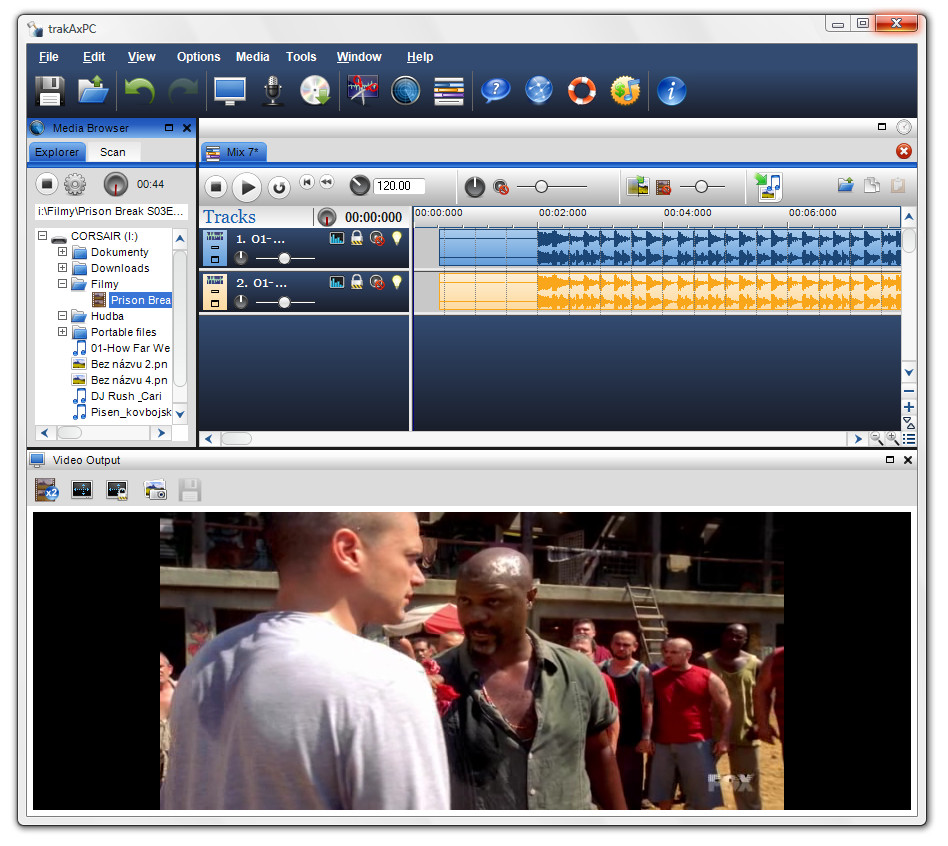Select the Mix 7* tab

click(x=233, y=152)
